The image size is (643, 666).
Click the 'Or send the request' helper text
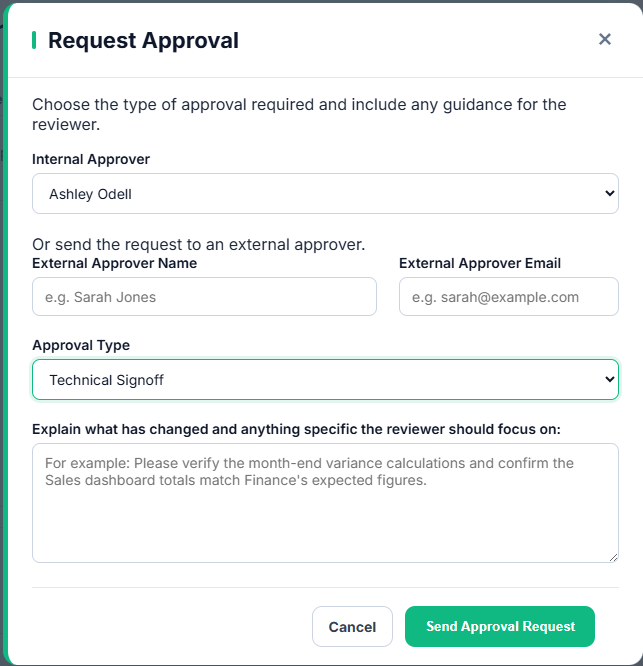coord(199,245)
